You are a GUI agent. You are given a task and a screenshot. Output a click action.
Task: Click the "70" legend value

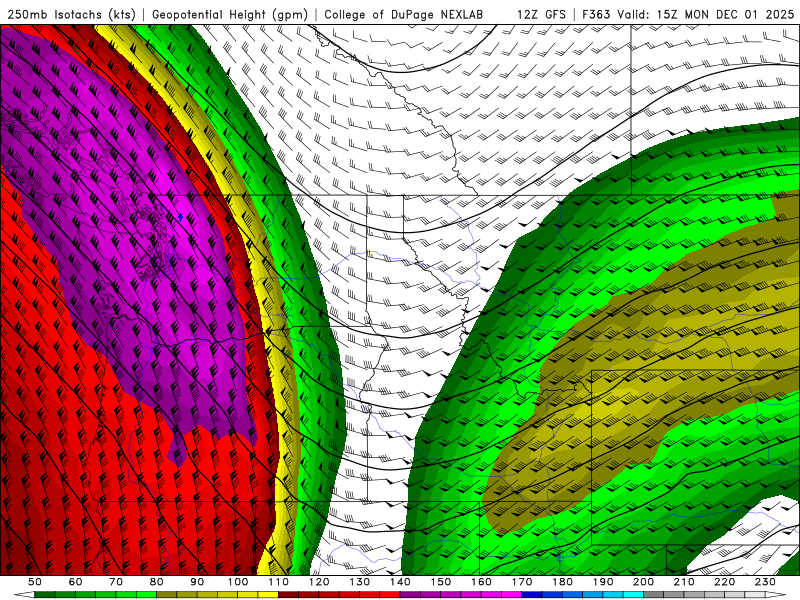[116, 582]
